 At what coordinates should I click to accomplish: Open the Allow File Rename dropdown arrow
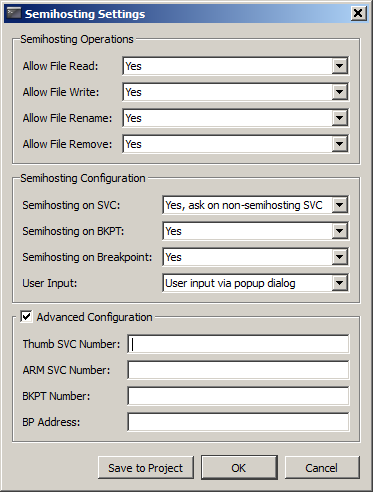point(340,118)
